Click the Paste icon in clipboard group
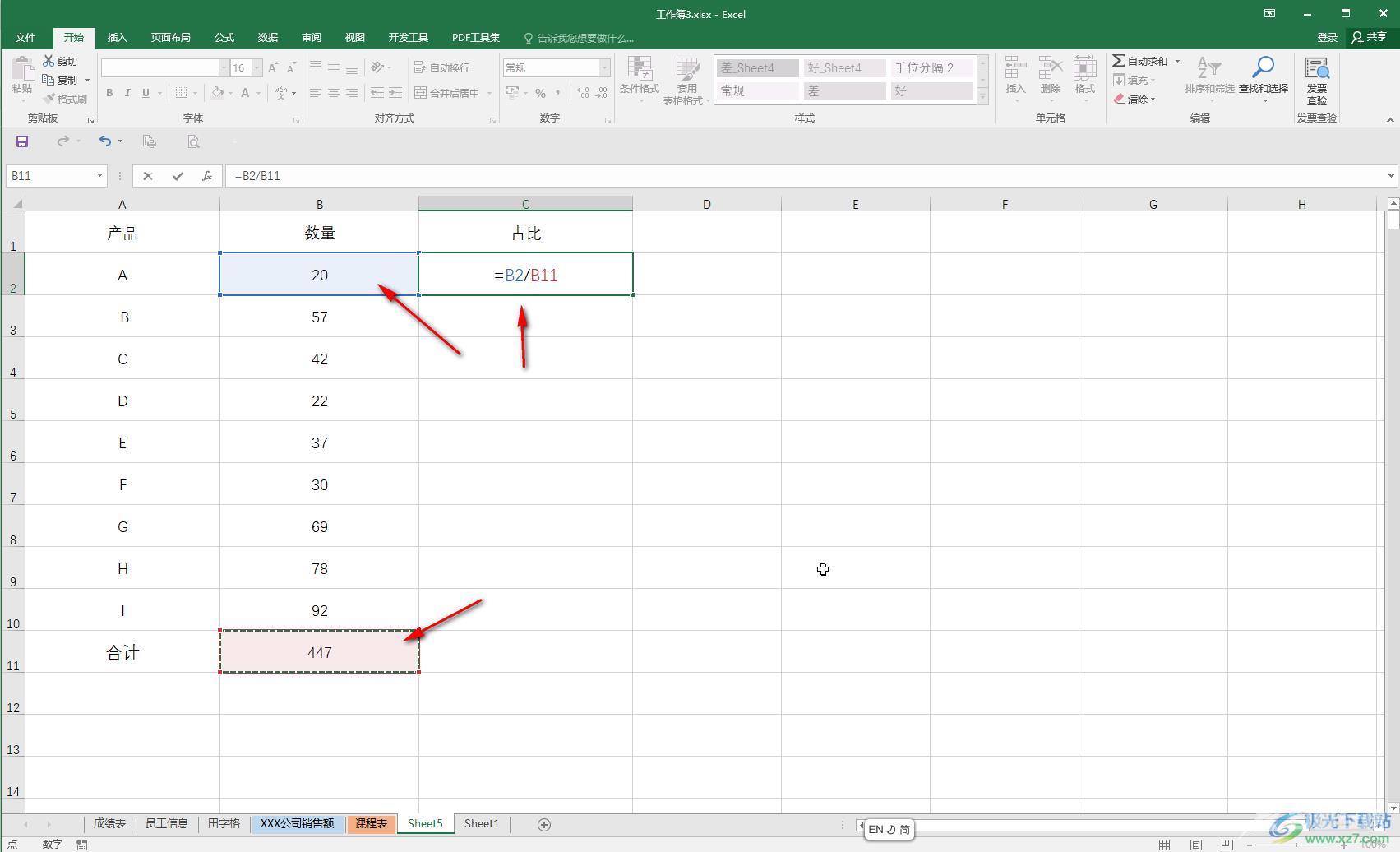The height and width of the screenshot is (852, 1400). (22, 70)
